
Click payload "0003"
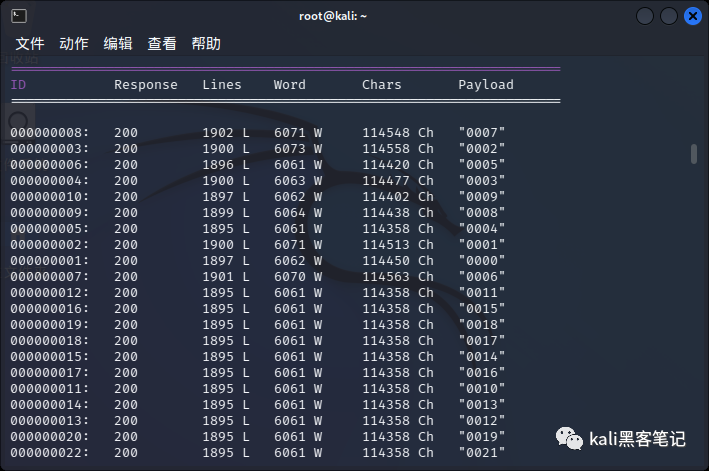(x=482, y=180)
